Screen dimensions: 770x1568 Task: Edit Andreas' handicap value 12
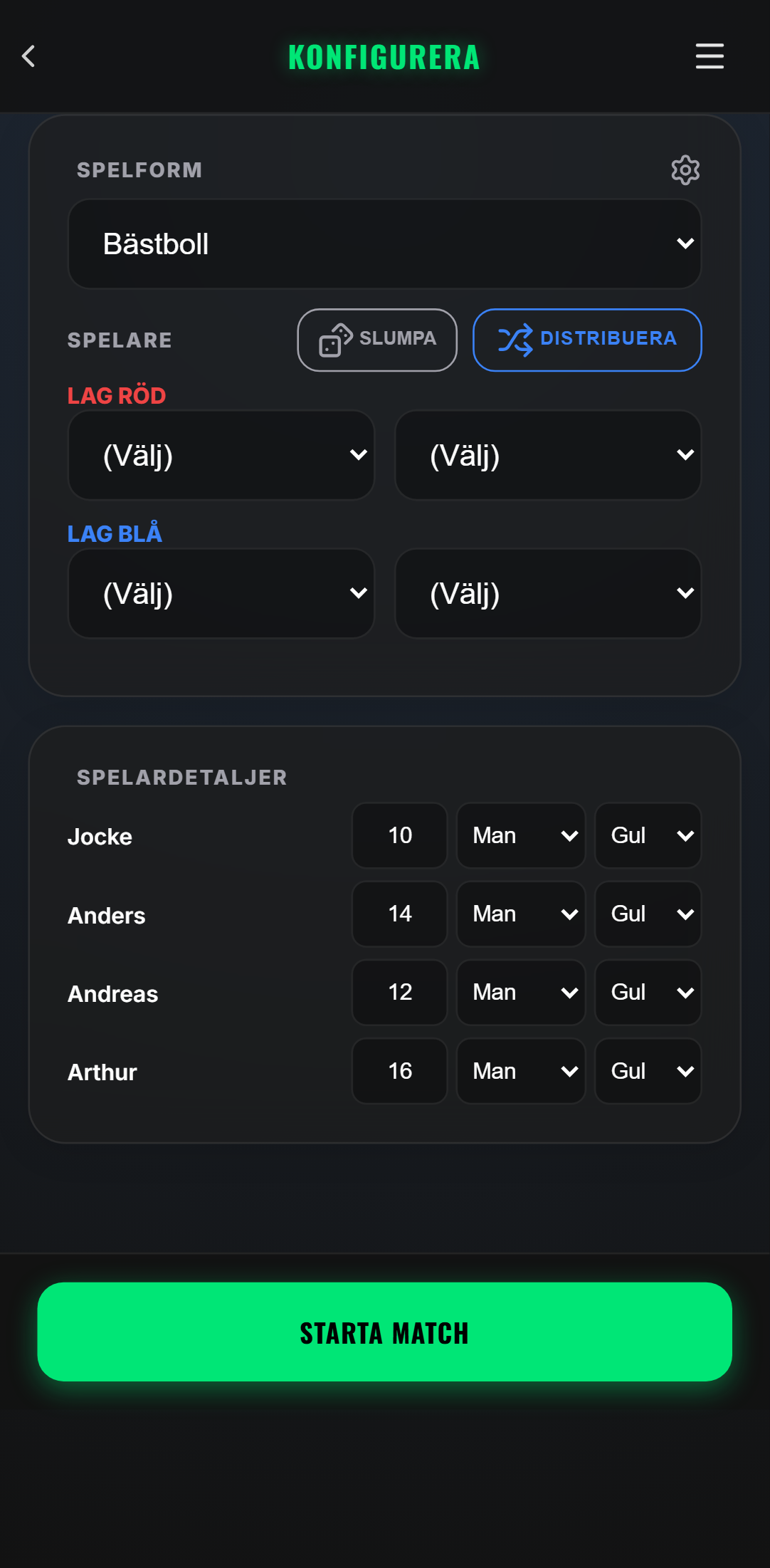(x=400, y=992)
